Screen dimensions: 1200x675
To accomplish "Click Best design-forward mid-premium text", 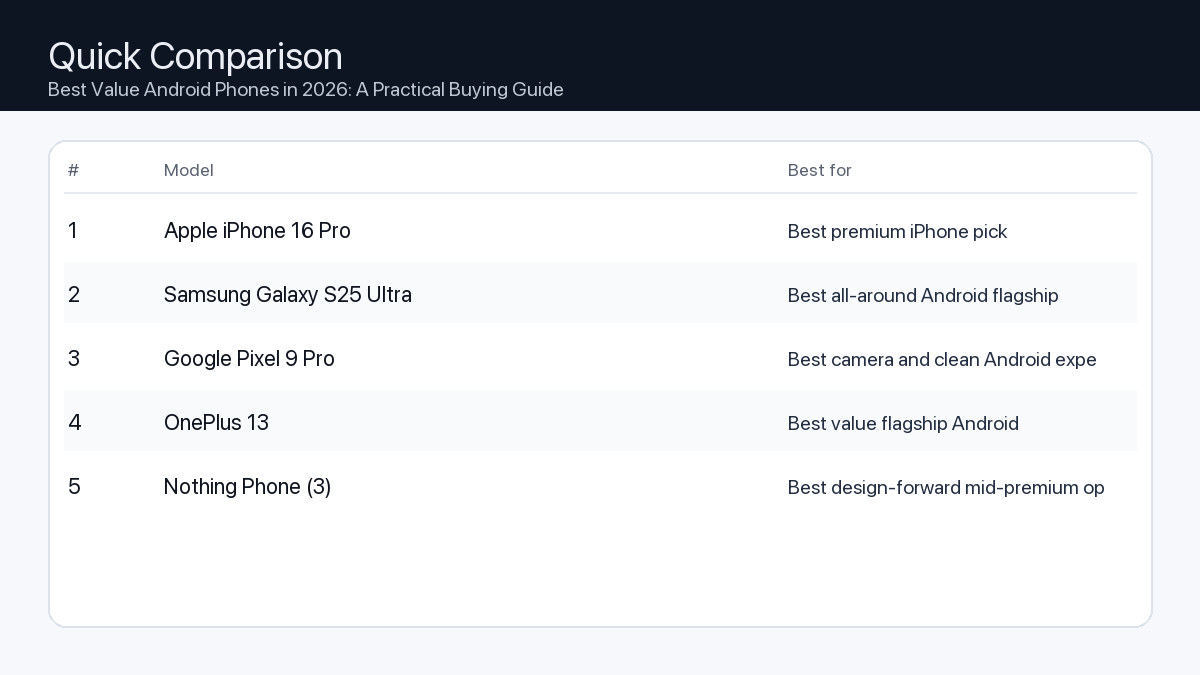I will (945, 488).
